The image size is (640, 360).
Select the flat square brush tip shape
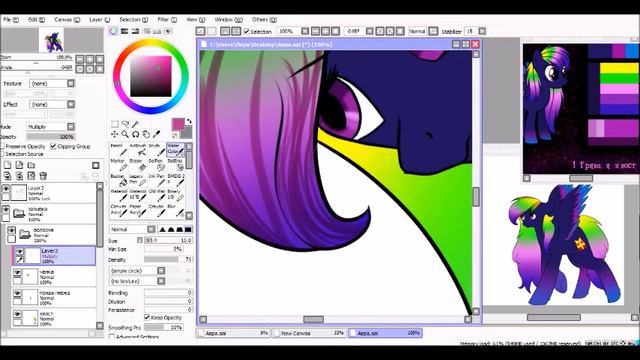click(188, 229)
